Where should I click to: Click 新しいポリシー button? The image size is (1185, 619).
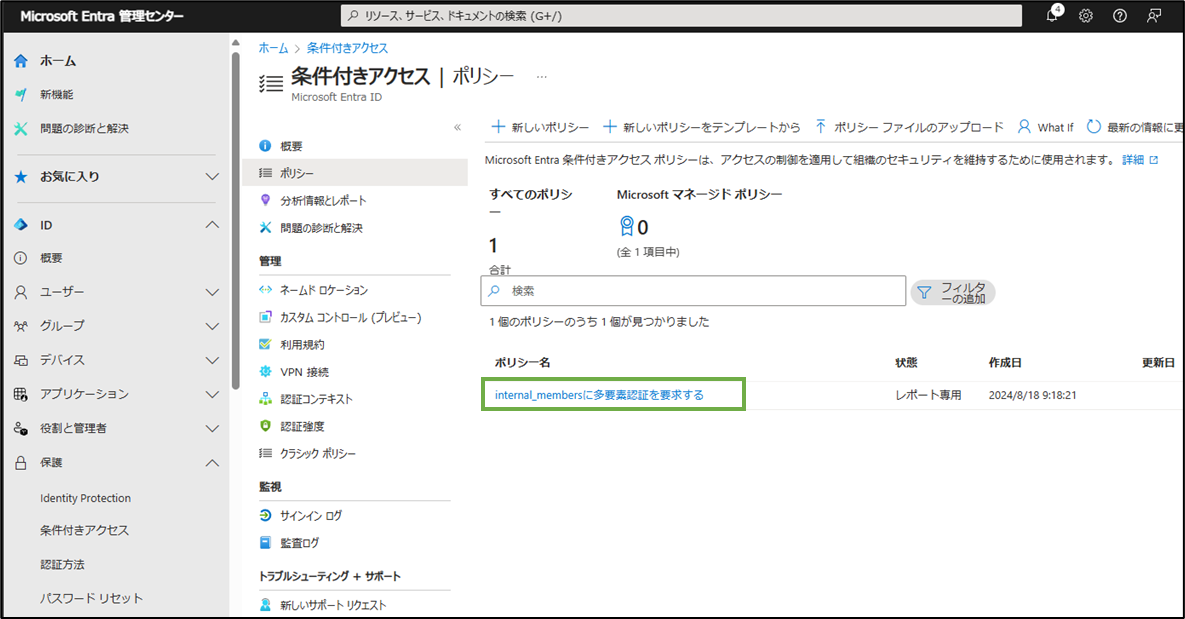point(540,127)
